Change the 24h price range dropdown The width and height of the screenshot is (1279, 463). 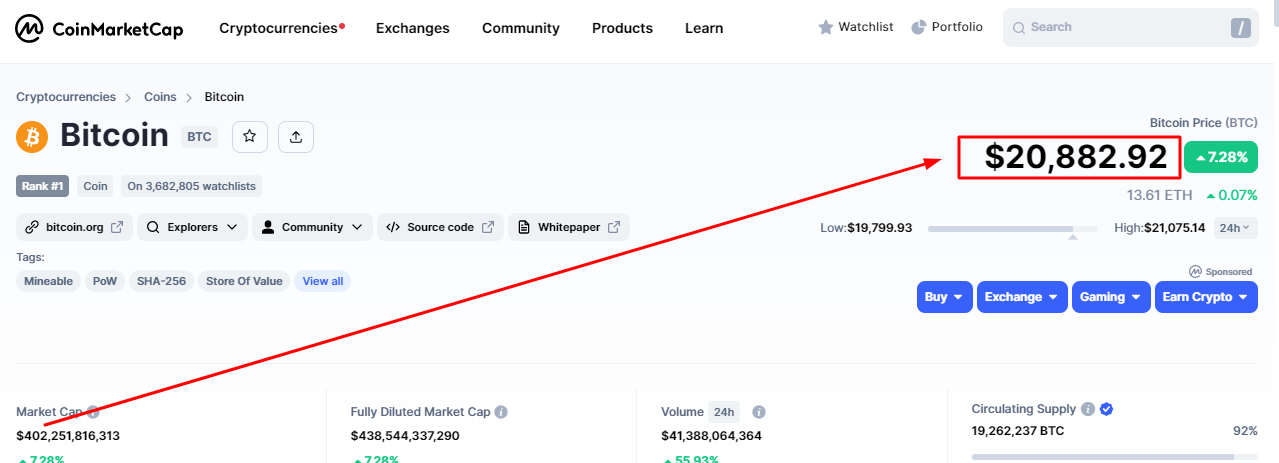[x=1236, y=228]
